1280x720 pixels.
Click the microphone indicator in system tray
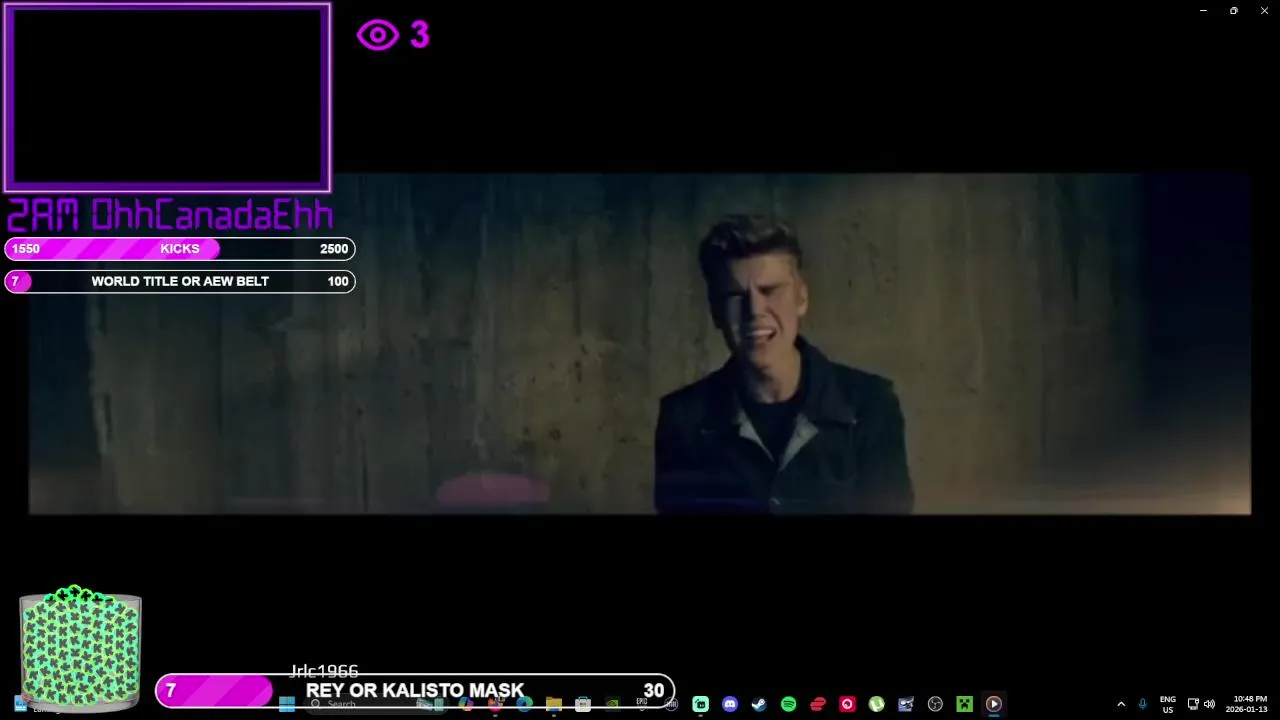(x=1142, y=704)
